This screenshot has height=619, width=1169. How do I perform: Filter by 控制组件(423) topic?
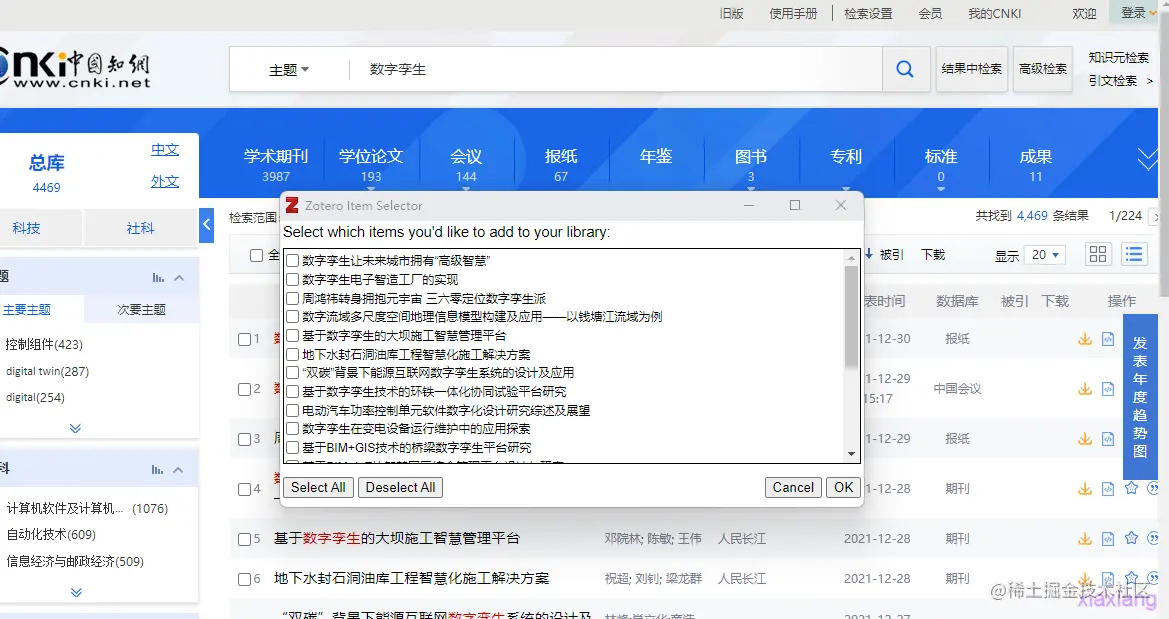point(44,344)
